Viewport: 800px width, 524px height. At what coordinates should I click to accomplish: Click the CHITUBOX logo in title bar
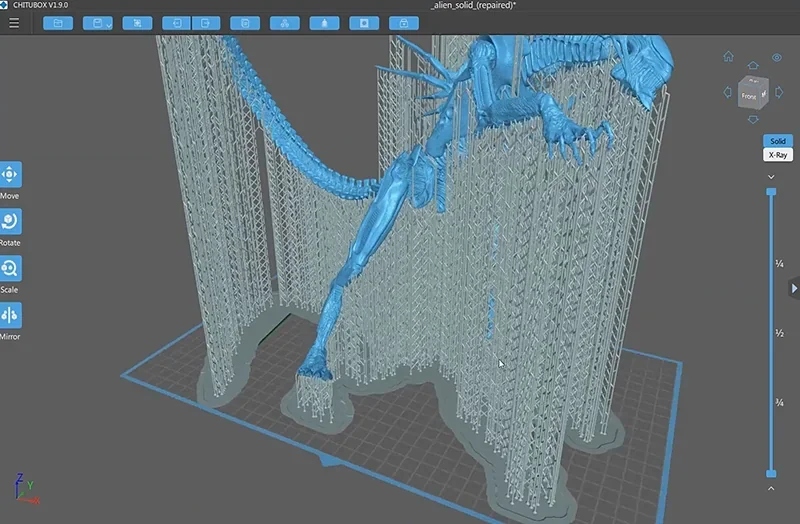(x=4, y=5)
